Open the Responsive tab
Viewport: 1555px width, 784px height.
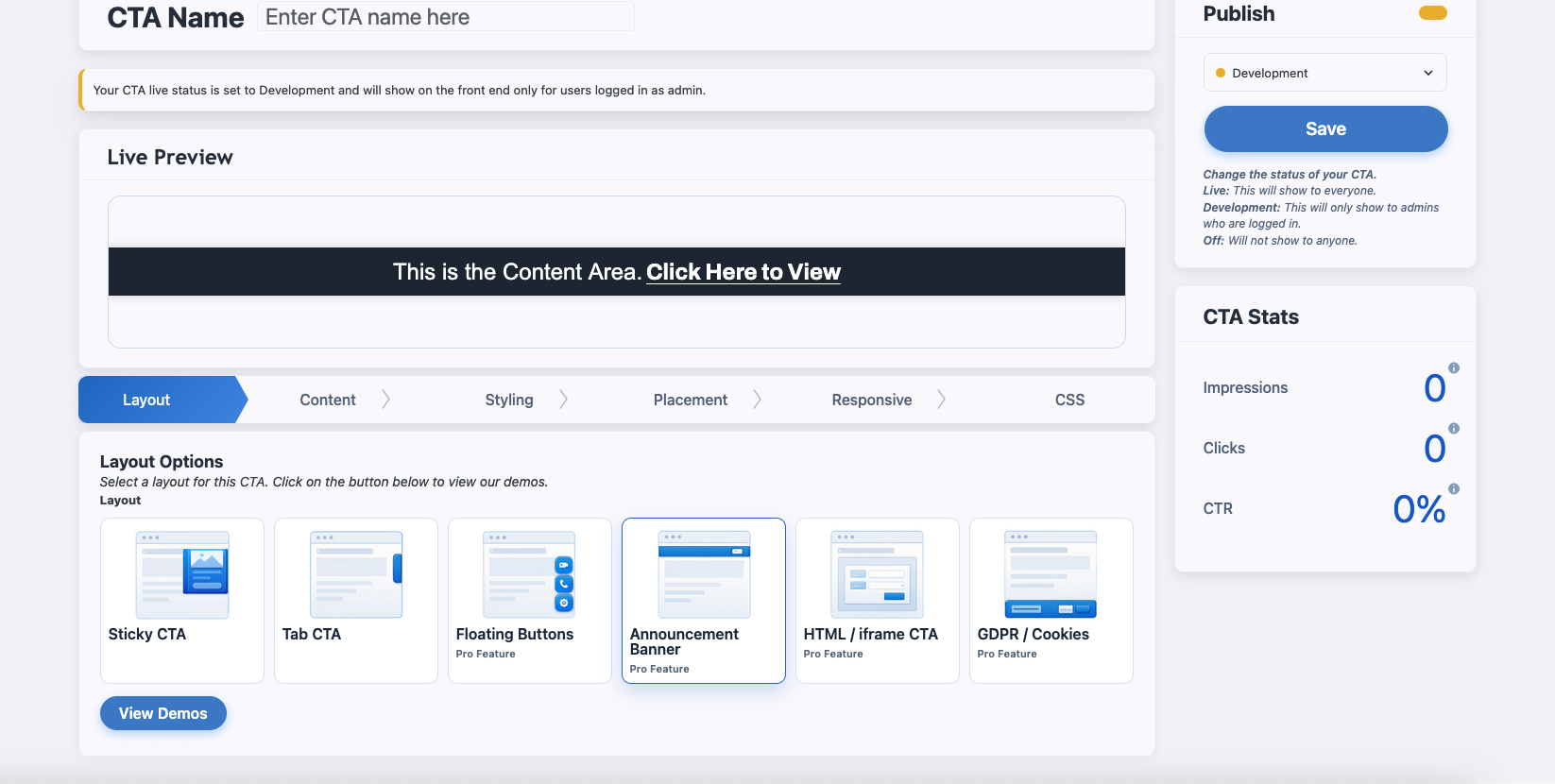(x=872, y=400)
